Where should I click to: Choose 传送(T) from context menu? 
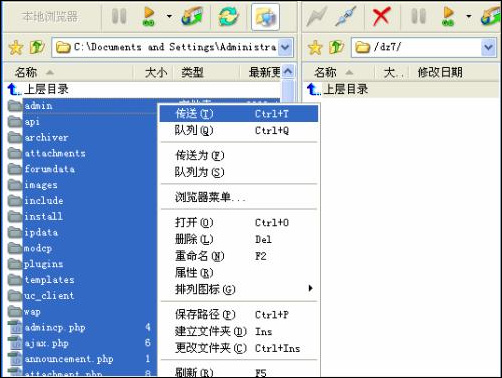click(239, 114)
